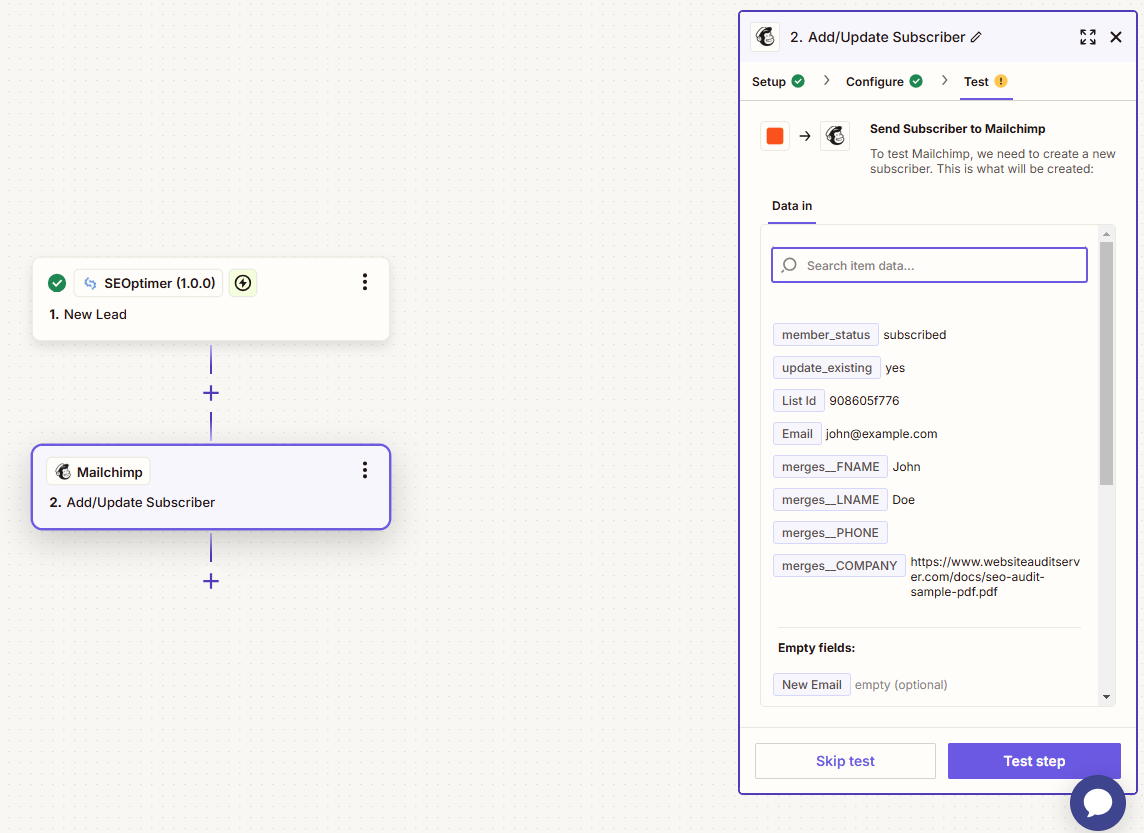Click the Test step button
The width and height of the screenshot is (1144, 833).
coord(1034,761)
